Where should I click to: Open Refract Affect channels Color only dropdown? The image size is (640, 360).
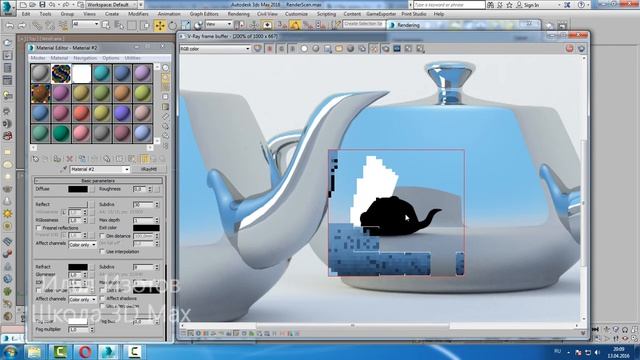coord(82,299)
